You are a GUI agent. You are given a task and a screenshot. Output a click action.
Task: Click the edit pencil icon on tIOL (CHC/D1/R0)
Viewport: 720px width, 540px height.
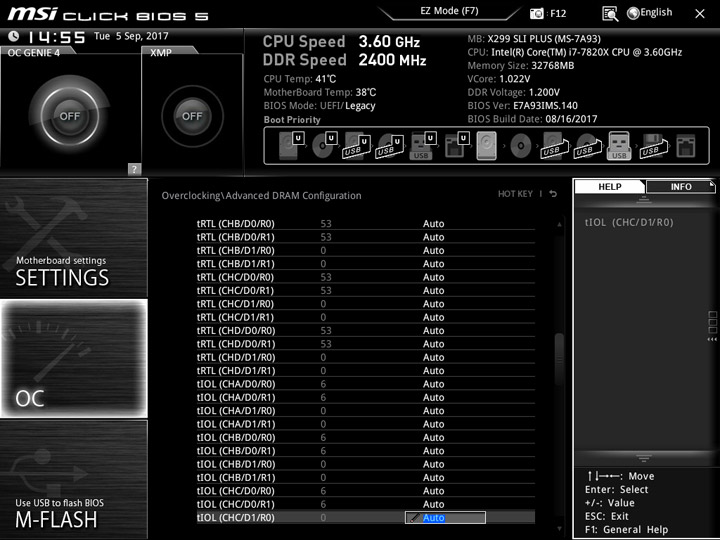tap(414, 518)
